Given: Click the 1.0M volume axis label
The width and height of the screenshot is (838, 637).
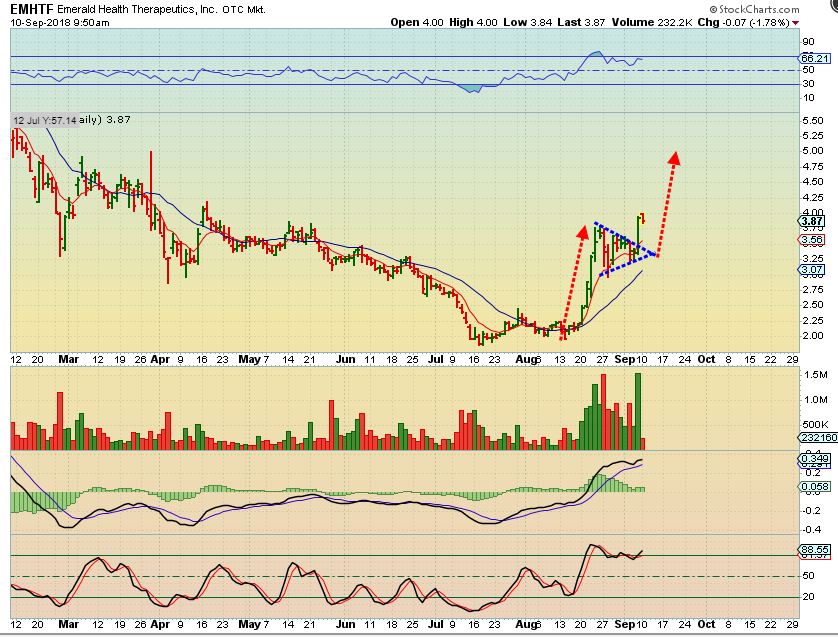Looking at the screenshot, I should click(816, 400).
